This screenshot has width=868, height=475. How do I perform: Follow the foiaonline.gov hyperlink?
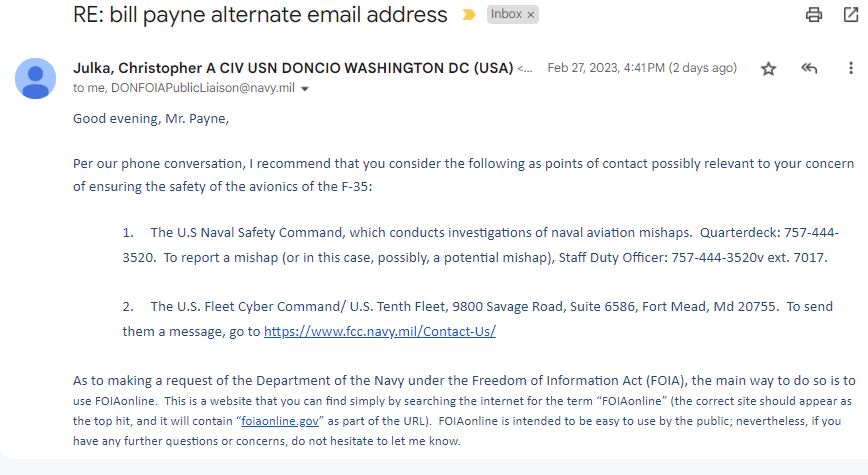[x=280, y=421]
